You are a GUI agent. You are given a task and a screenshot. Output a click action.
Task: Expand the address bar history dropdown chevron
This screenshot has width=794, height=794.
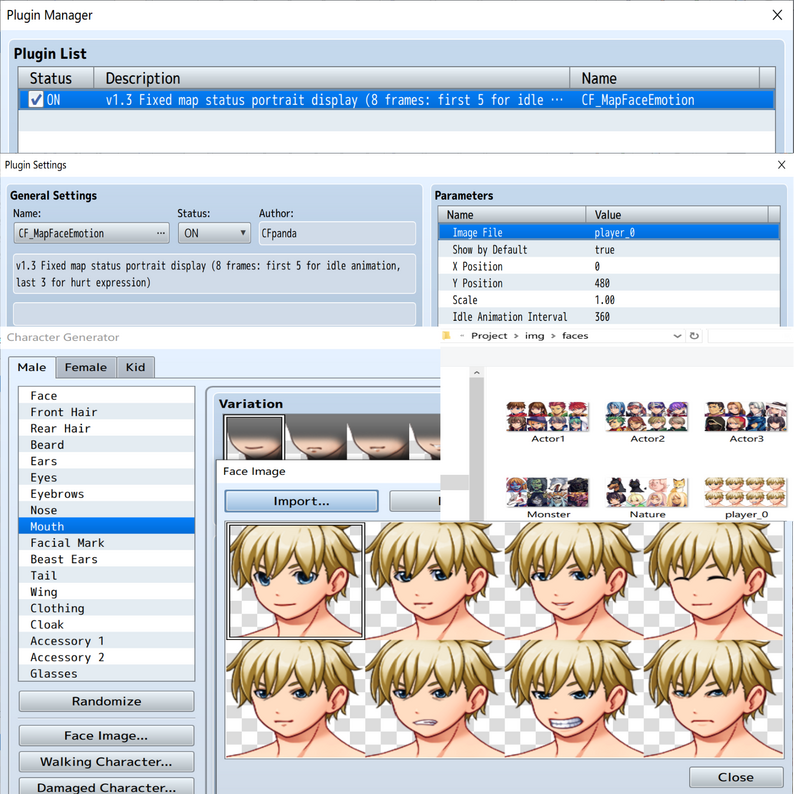pos(677,336)
